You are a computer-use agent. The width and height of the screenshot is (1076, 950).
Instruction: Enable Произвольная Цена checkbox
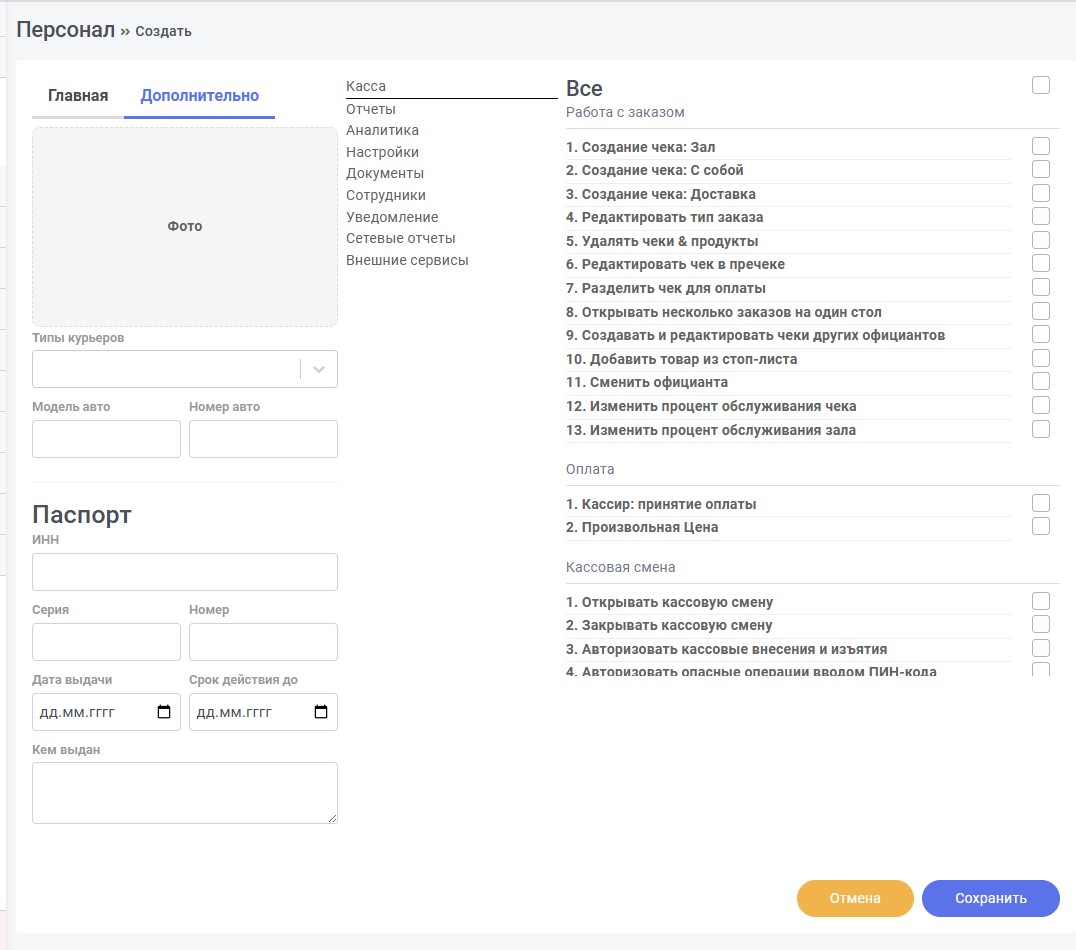click(1041, 526)
